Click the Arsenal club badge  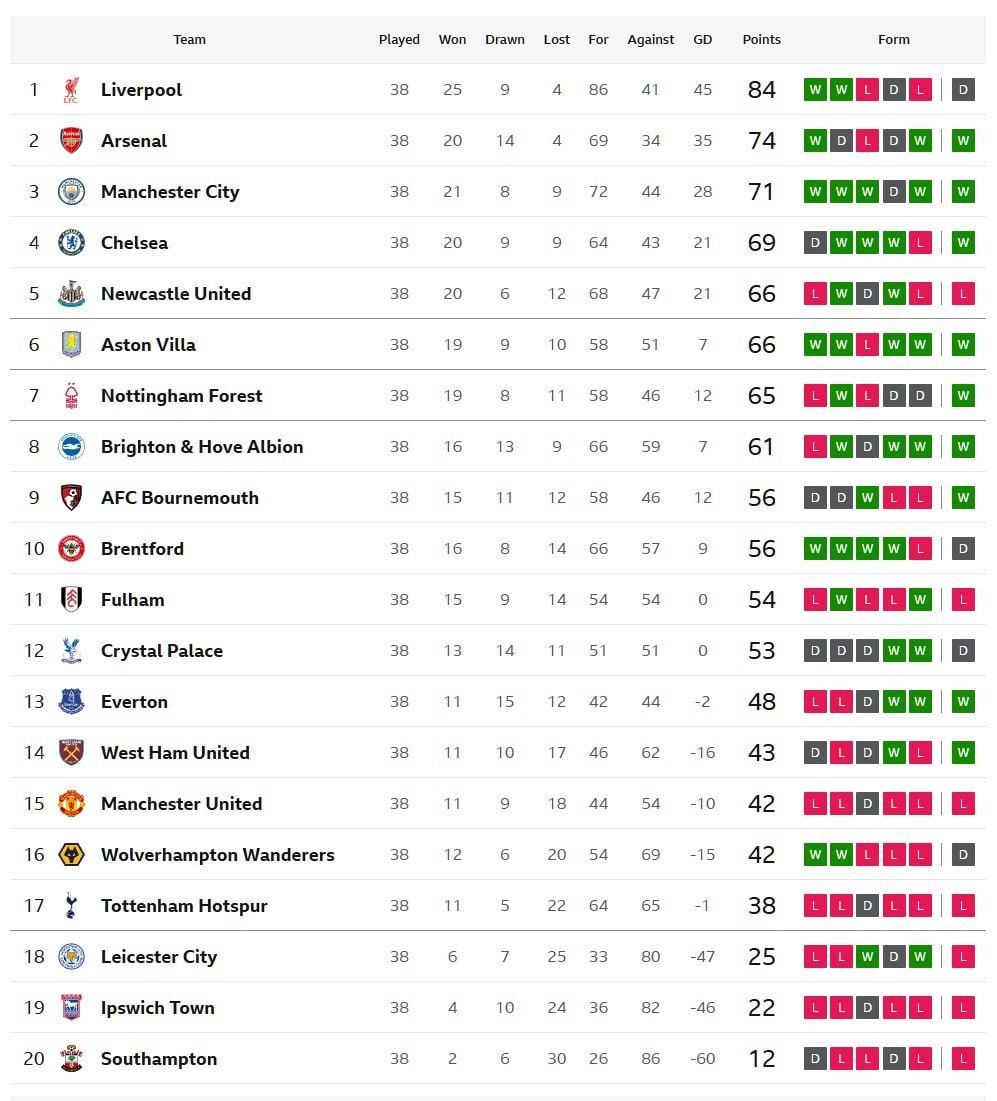(x=71, y=140)
